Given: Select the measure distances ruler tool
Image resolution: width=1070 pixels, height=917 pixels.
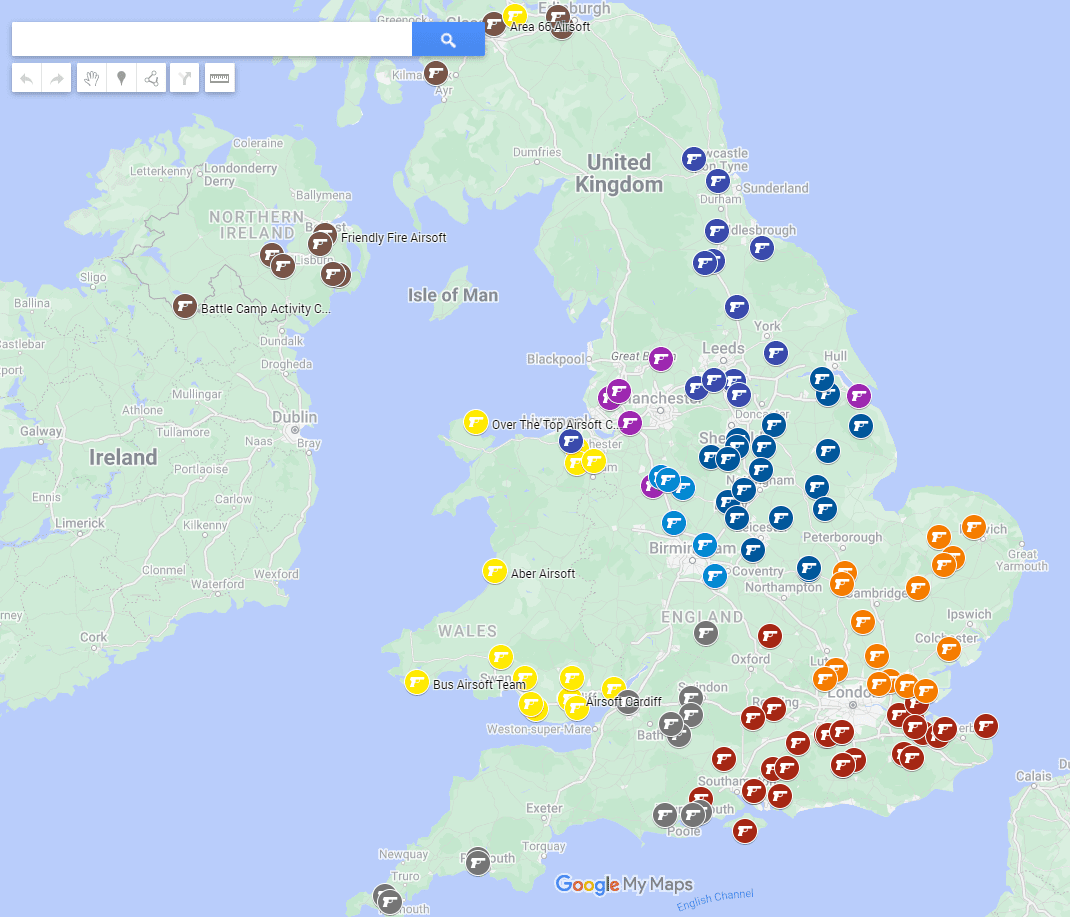Looking at the screenshot, I should click(219, 77).
